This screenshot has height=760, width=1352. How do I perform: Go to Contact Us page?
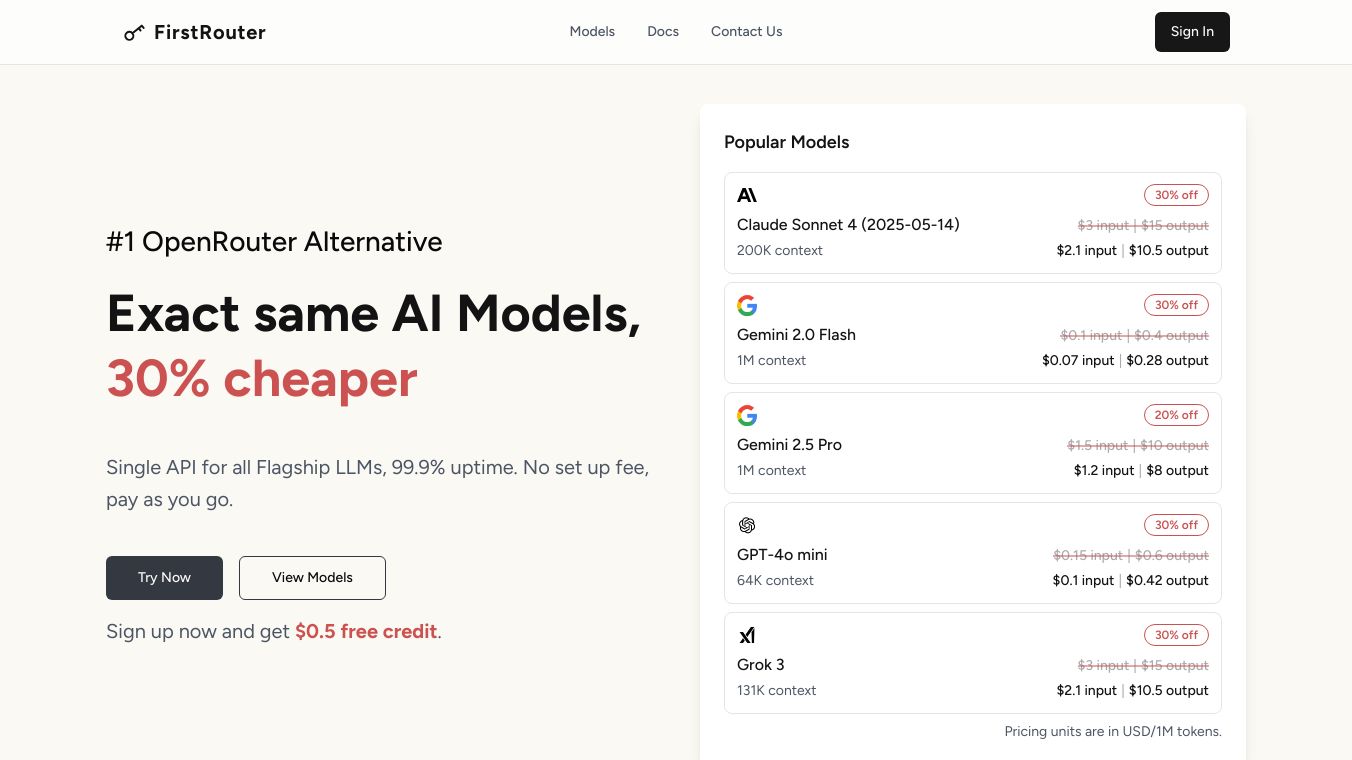[746, 32]
